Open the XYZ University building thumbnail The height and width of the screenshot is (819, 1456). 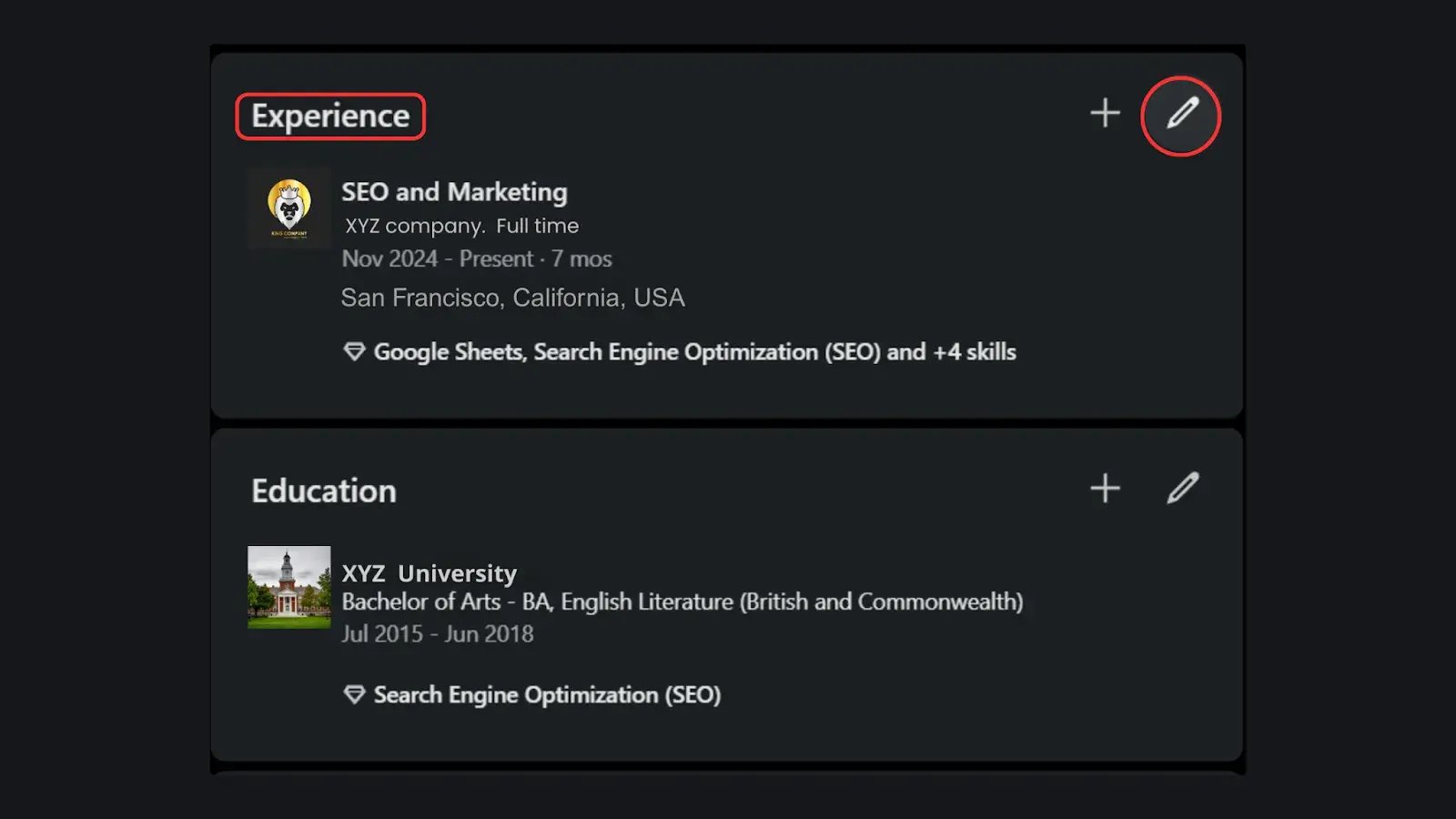(289, 587)
